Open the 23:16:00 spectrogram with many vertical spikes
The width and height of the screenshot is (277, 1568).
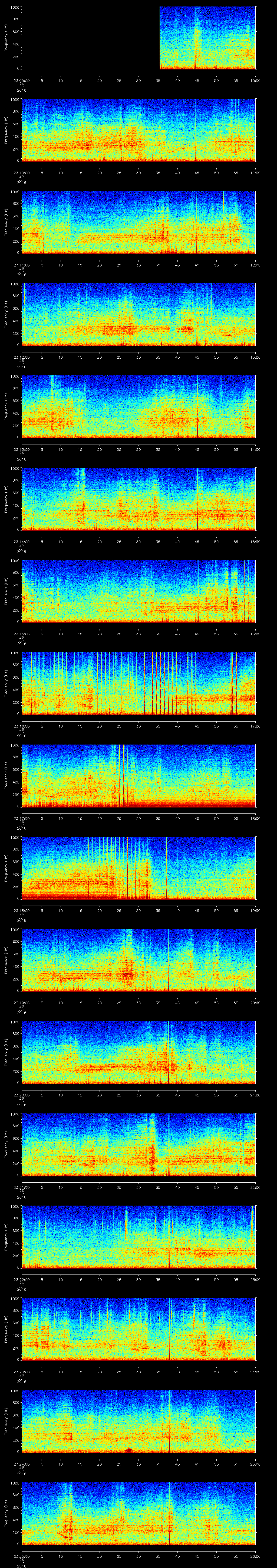(138, 683)
